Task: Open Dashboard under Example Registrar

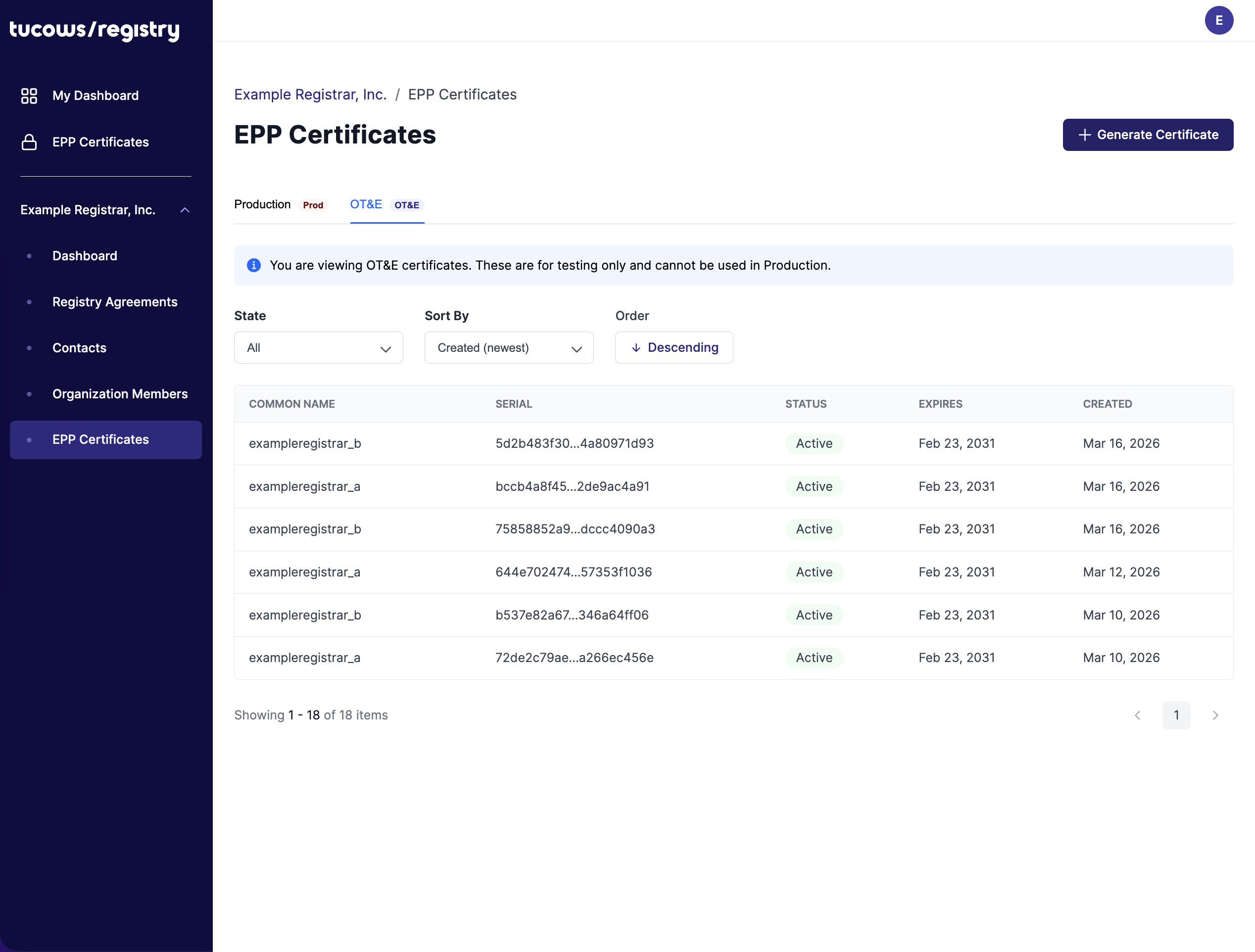Action: point(85,256)
